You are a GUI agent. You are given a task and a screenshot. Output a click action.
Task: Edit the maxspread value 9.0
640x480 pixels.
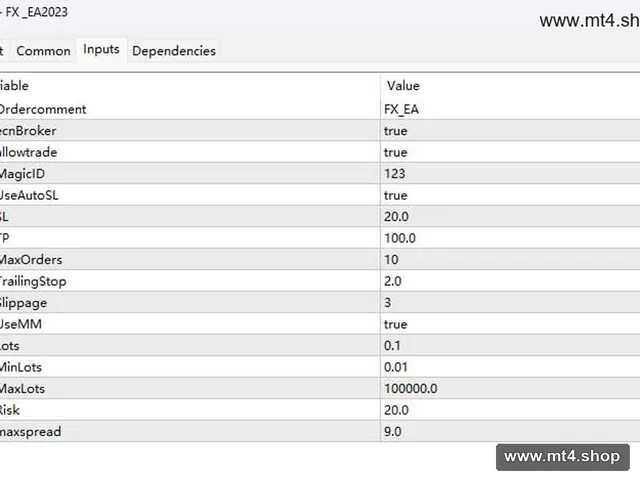click(510, 431)
